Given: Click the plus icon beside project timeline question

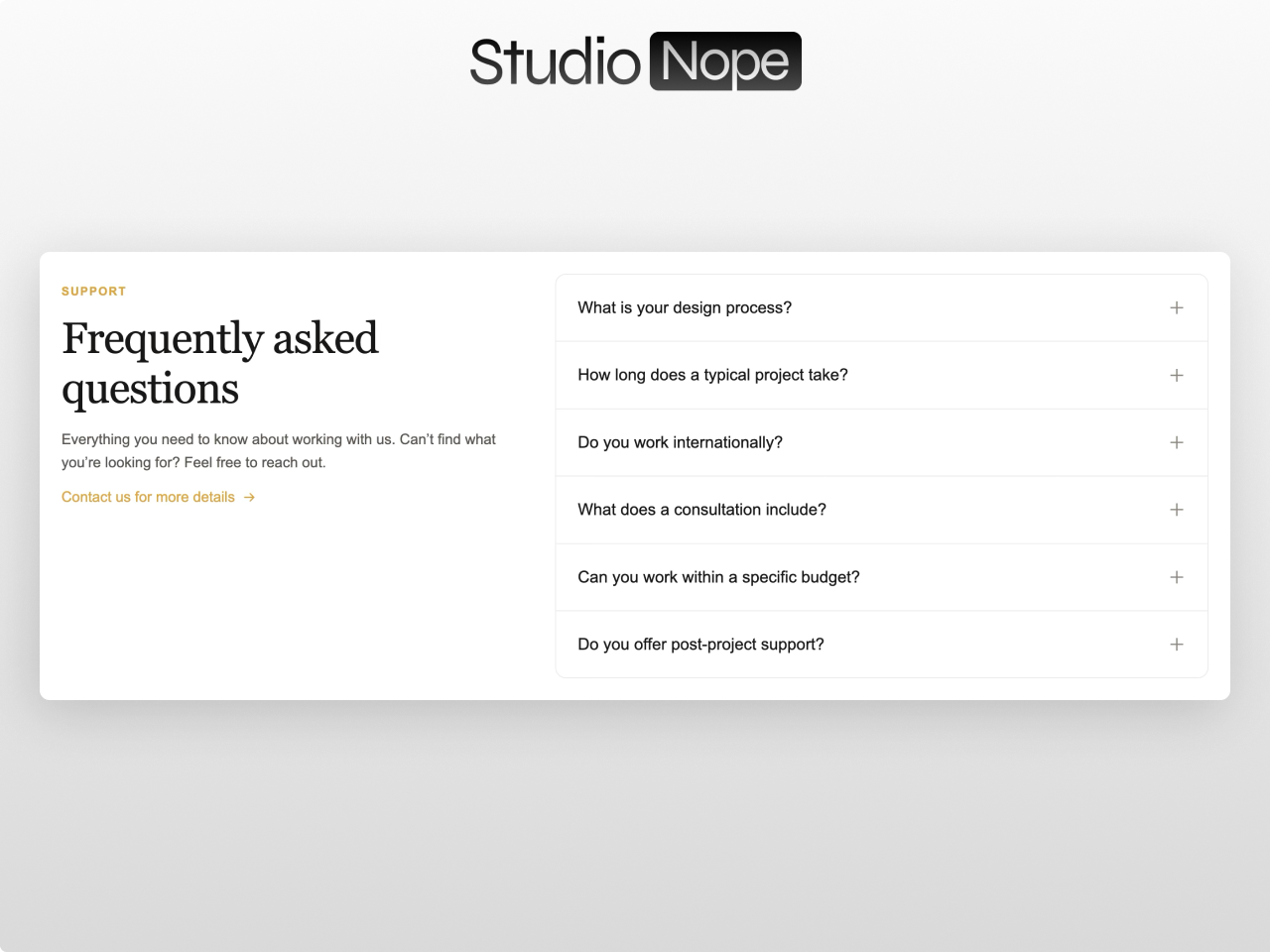Looking at the screenshot, I should 1177,375.
